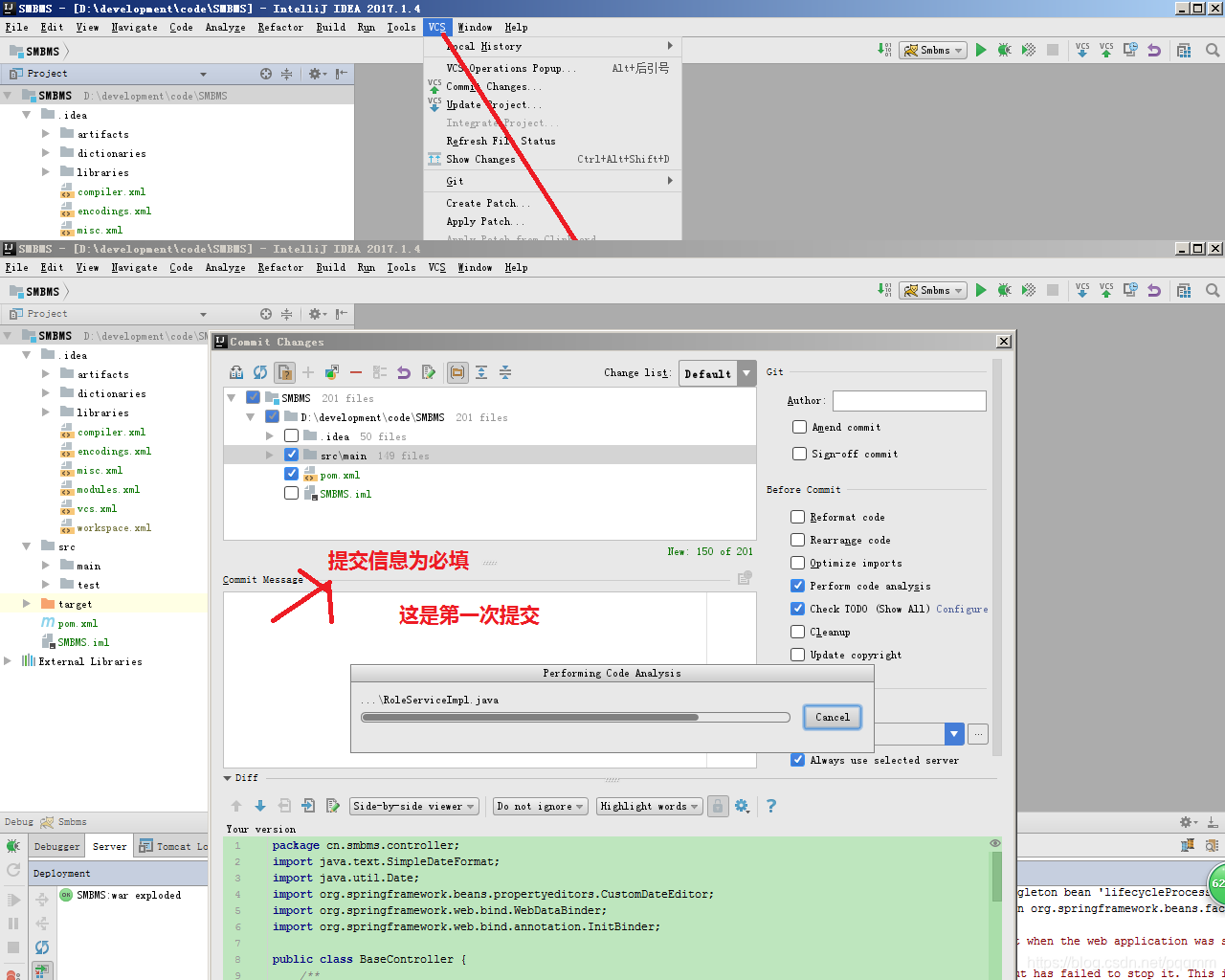Click Refresh Changes icon in Commit Changes toolbar
1225x980 pixels.
click(260, 372)
